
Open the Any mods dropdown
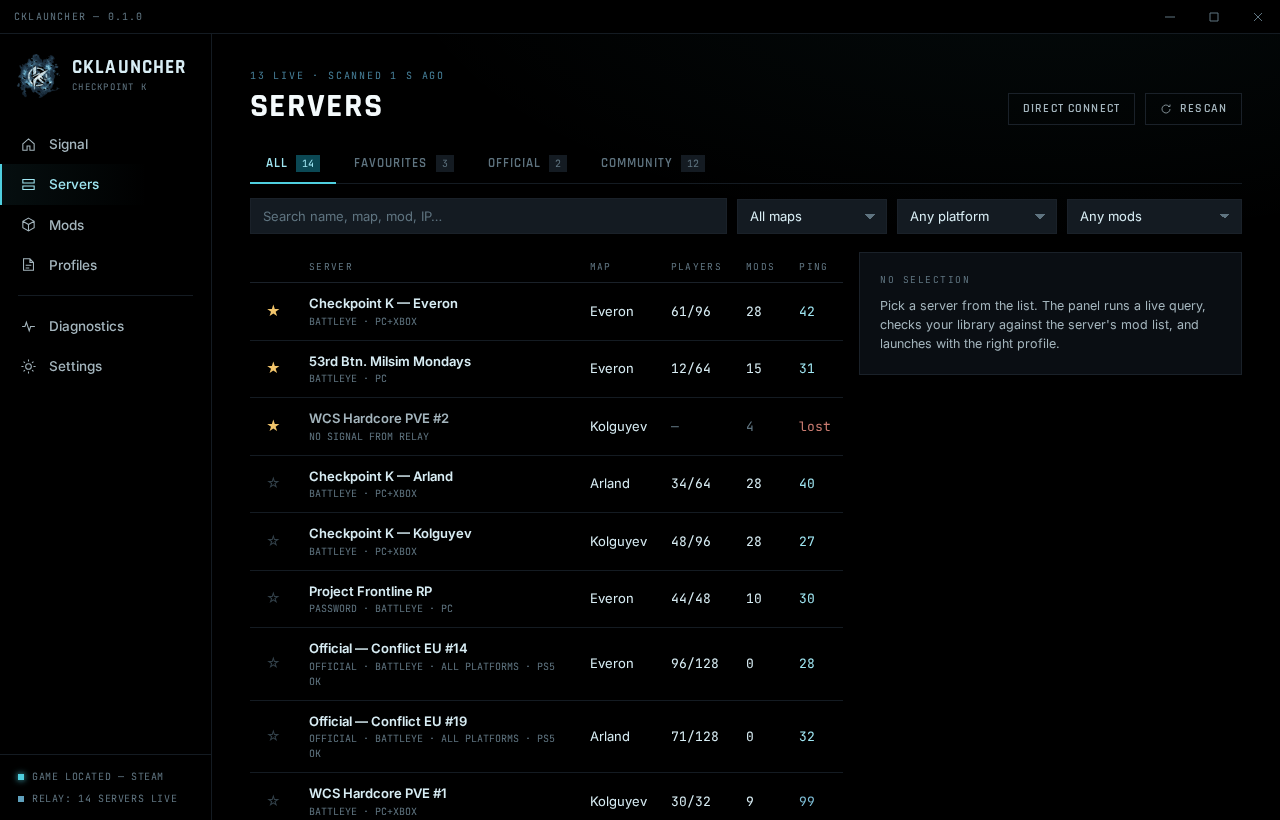[1154, 216]
